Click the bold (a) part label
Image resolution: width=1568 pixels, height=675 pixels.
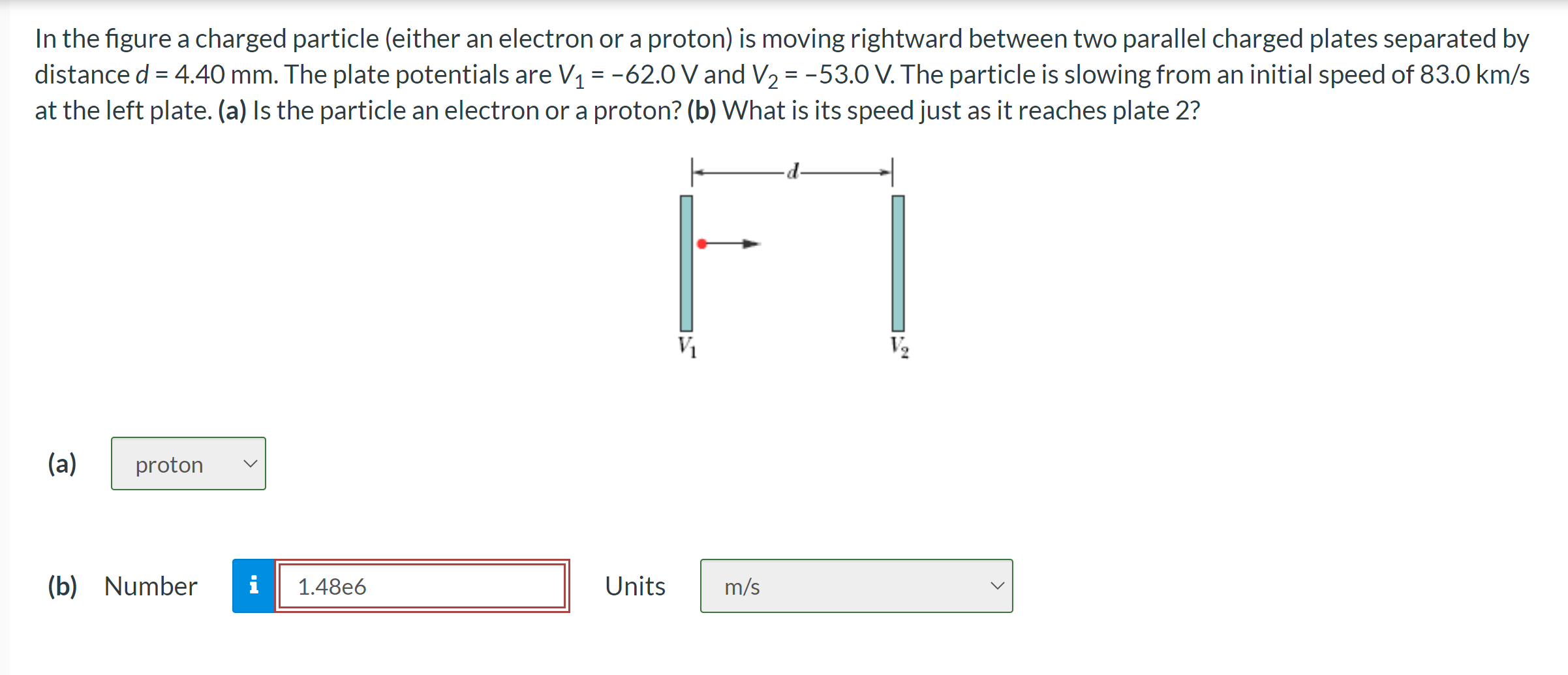61,463
